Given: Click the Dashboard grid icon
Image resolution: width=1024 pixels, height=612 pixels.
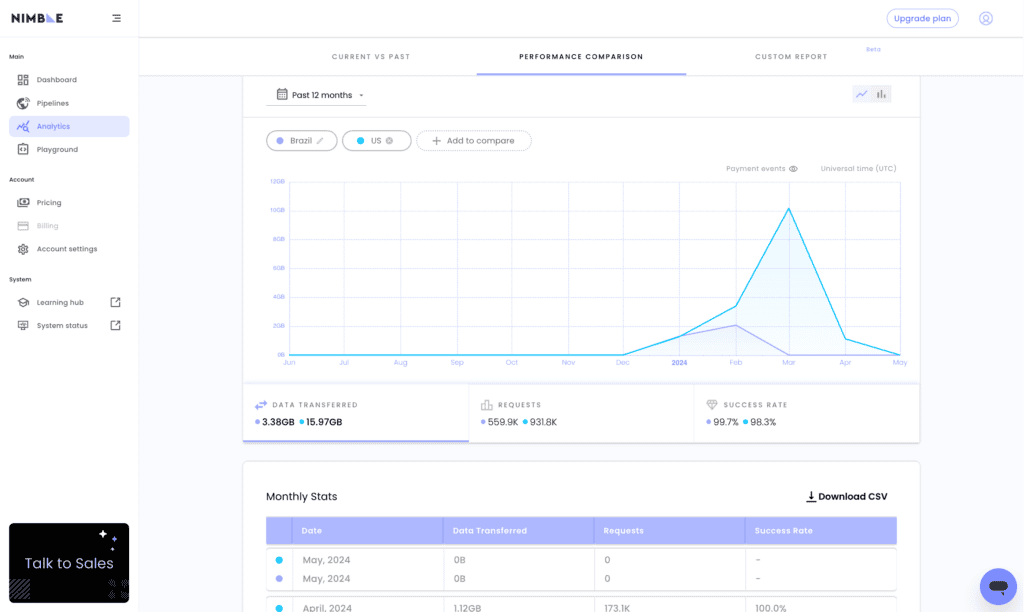Looking at the screenshot, I should point(23,80).
